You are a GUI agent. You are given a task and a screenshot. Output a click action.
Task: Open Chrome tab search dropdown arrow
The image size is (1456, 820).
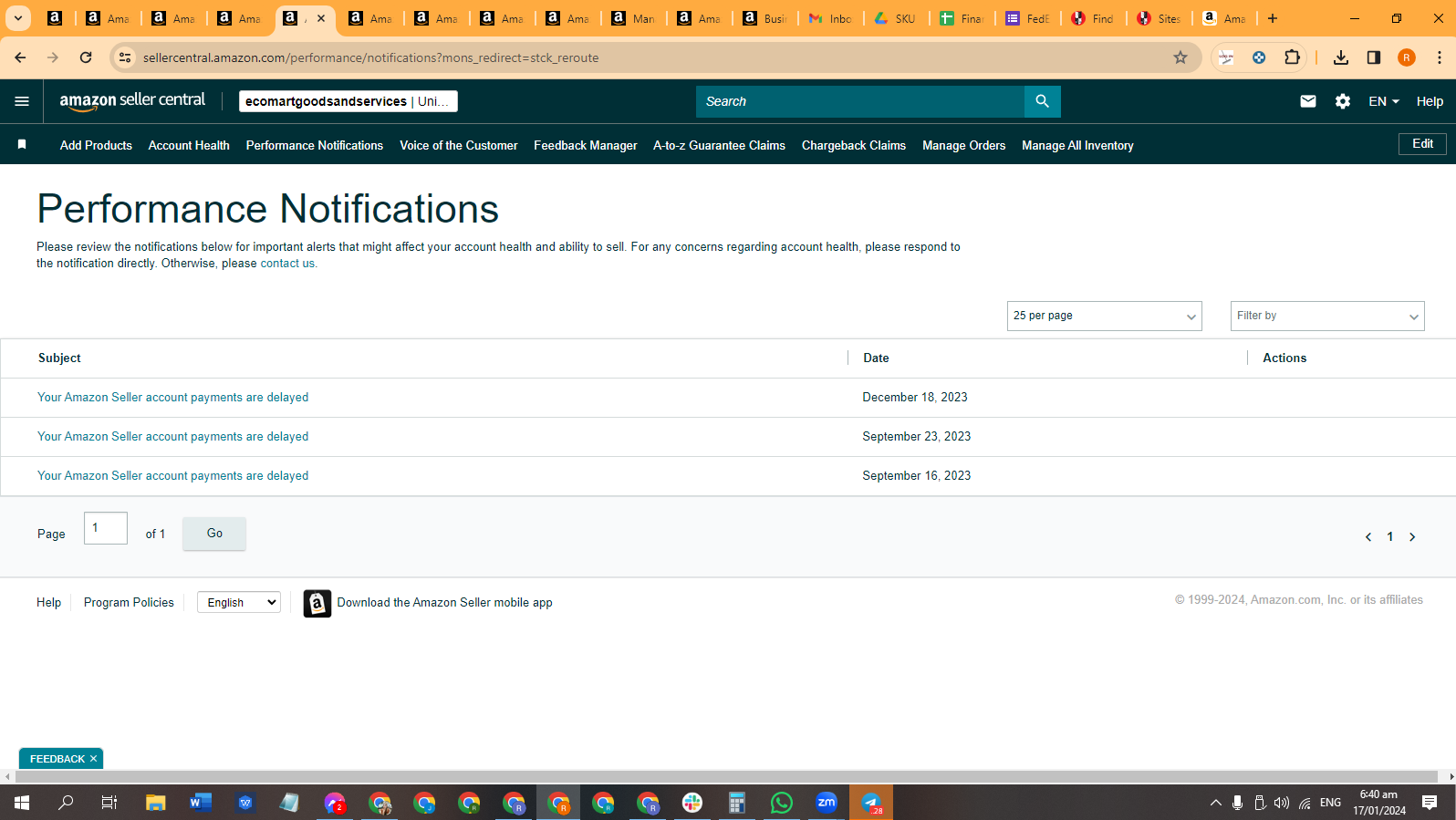17,18
